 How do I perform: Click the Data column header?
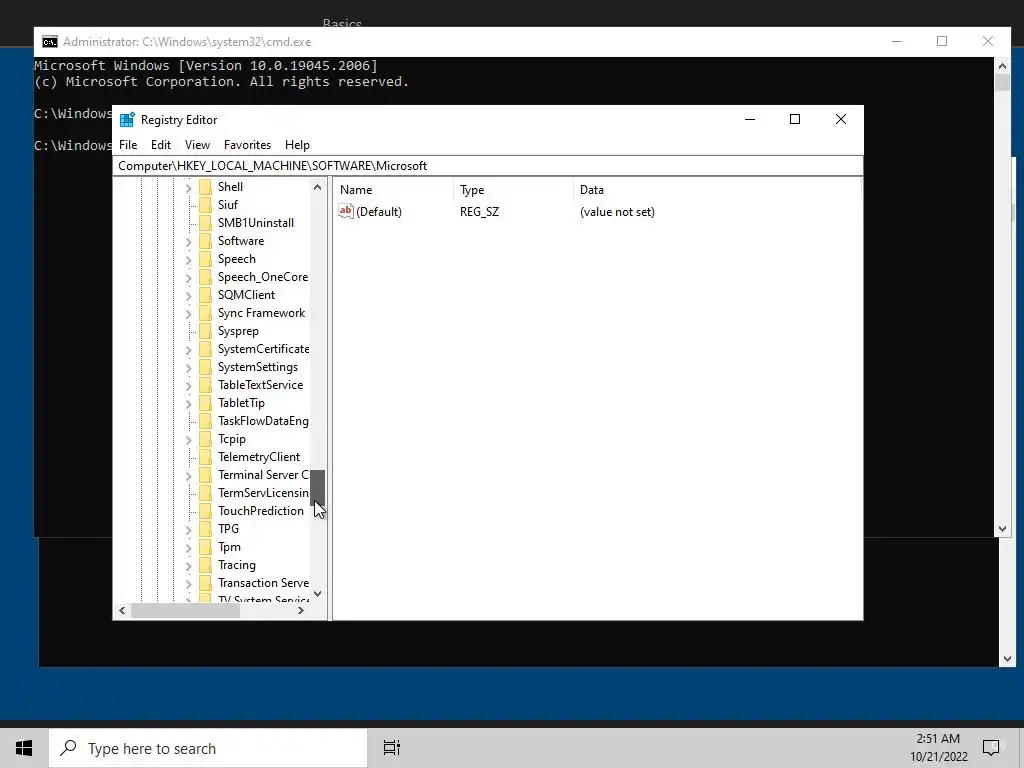click(x=717, y=190)
